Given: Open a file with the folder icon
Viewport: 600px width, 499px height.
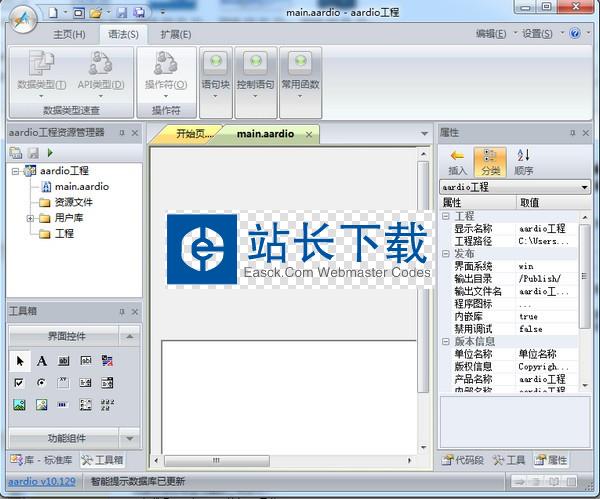Looking at the screenshot, I should pyautogui.click(x=95, y=13).
